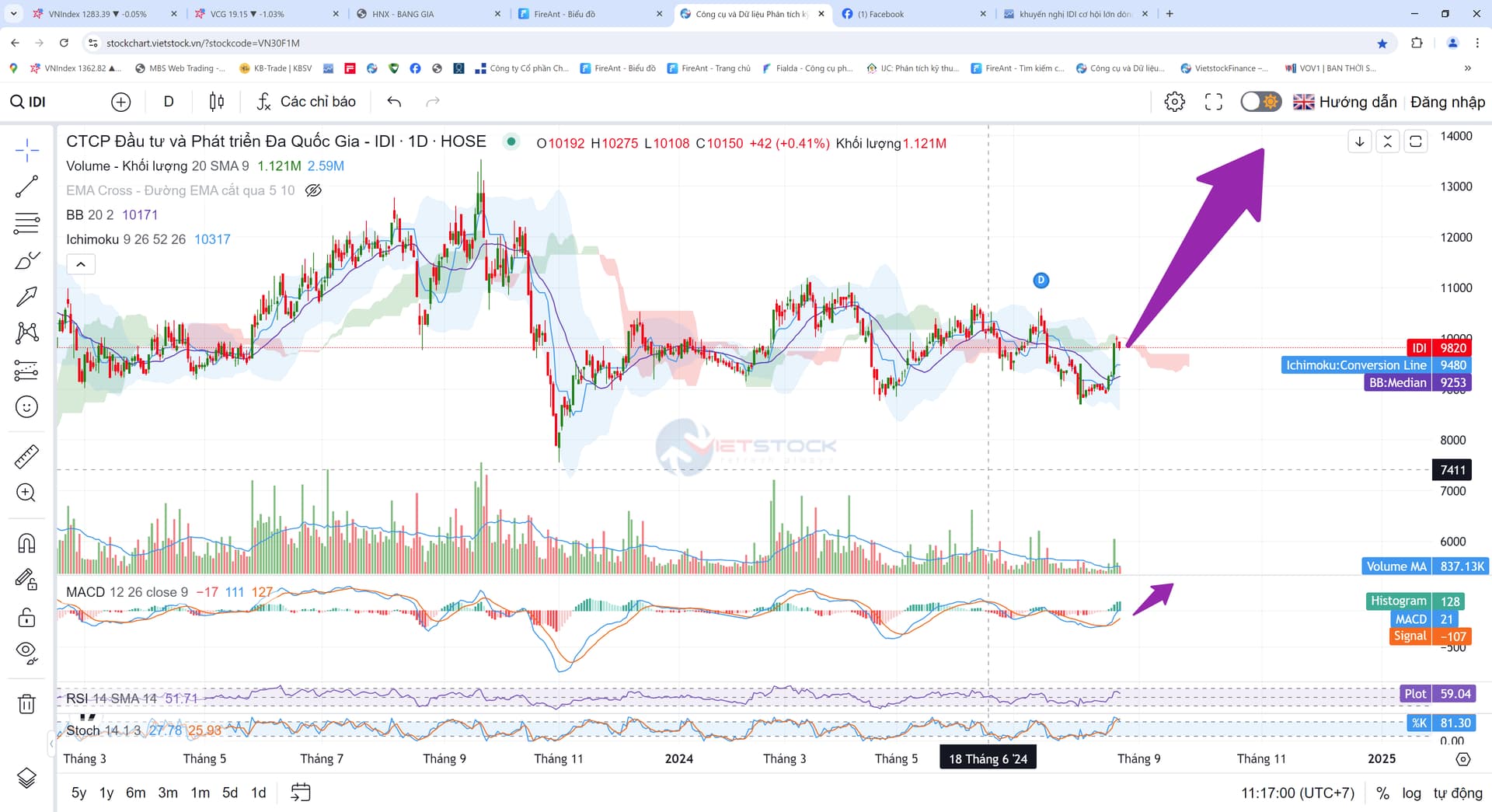The image size is (1492, 812).
Task: Show more bookmarks with the chevron
Action: (1467, 68)
